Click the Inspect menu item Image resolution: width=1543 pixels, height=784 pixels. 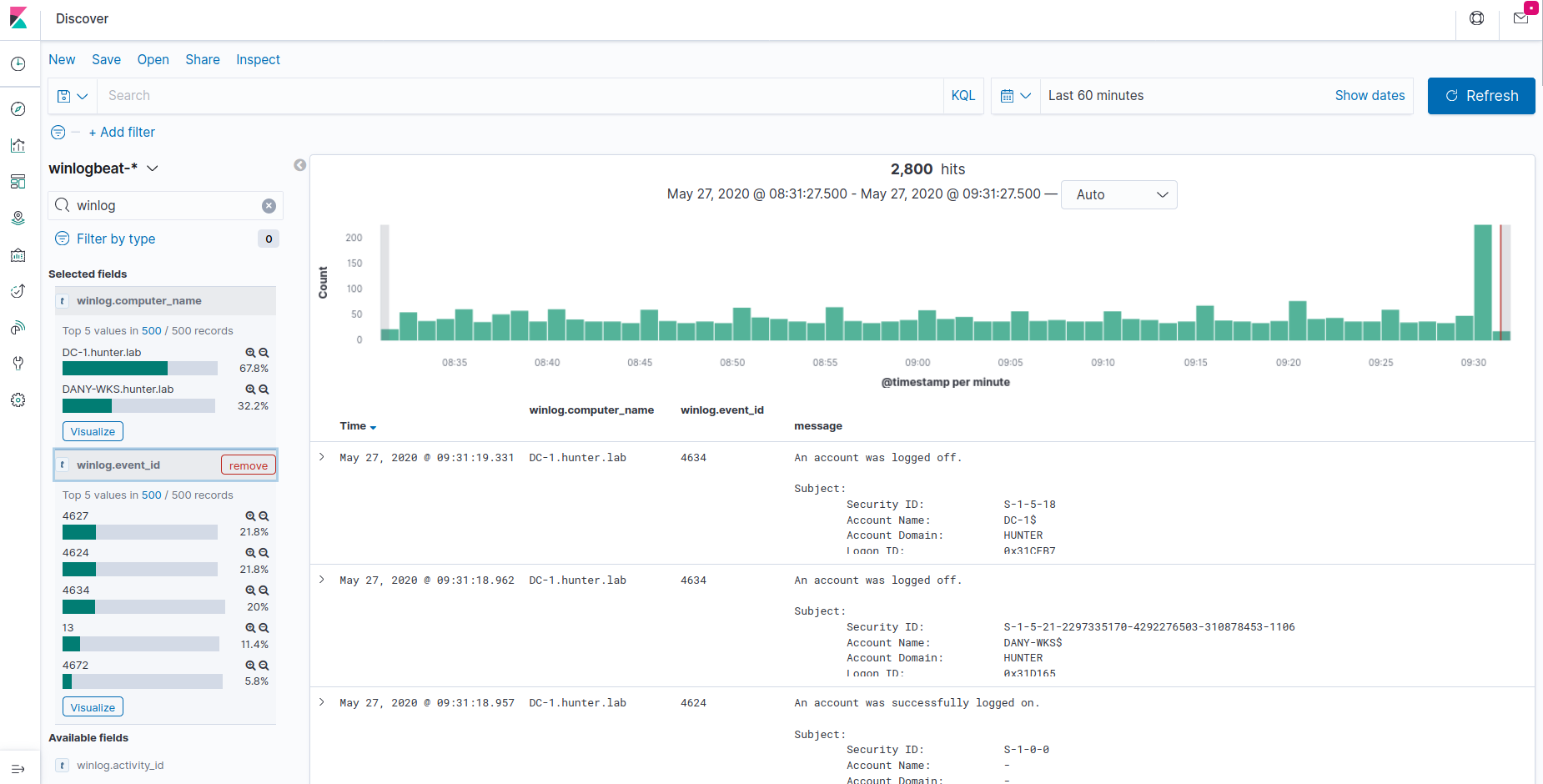tap(258, 60)
